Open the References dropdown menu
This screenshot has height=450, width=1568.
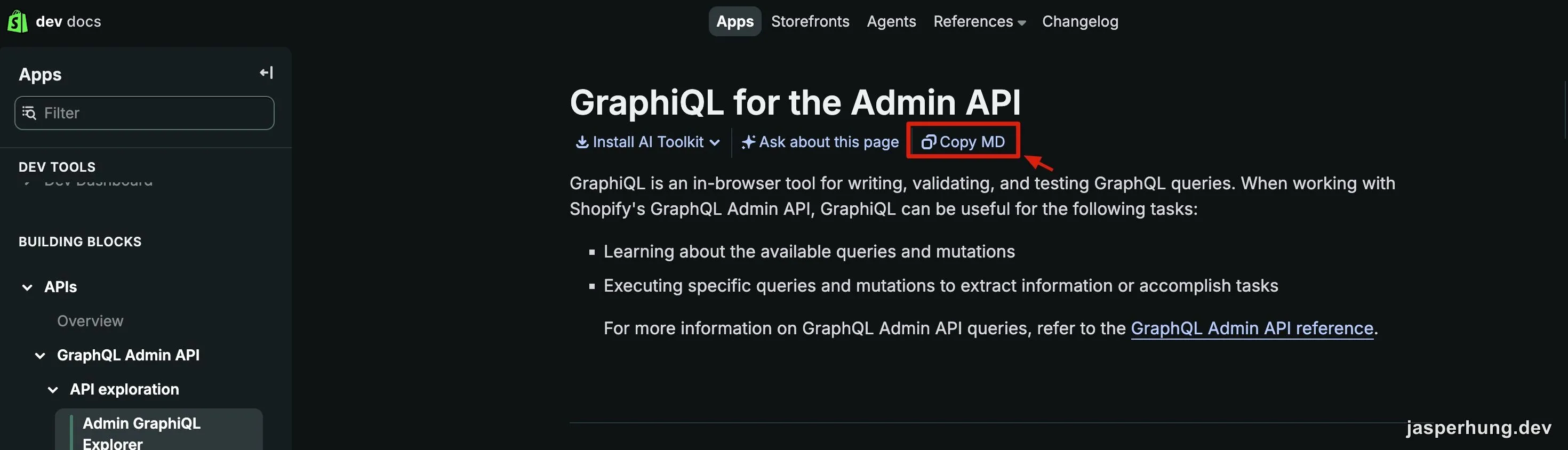coord(979,21)
